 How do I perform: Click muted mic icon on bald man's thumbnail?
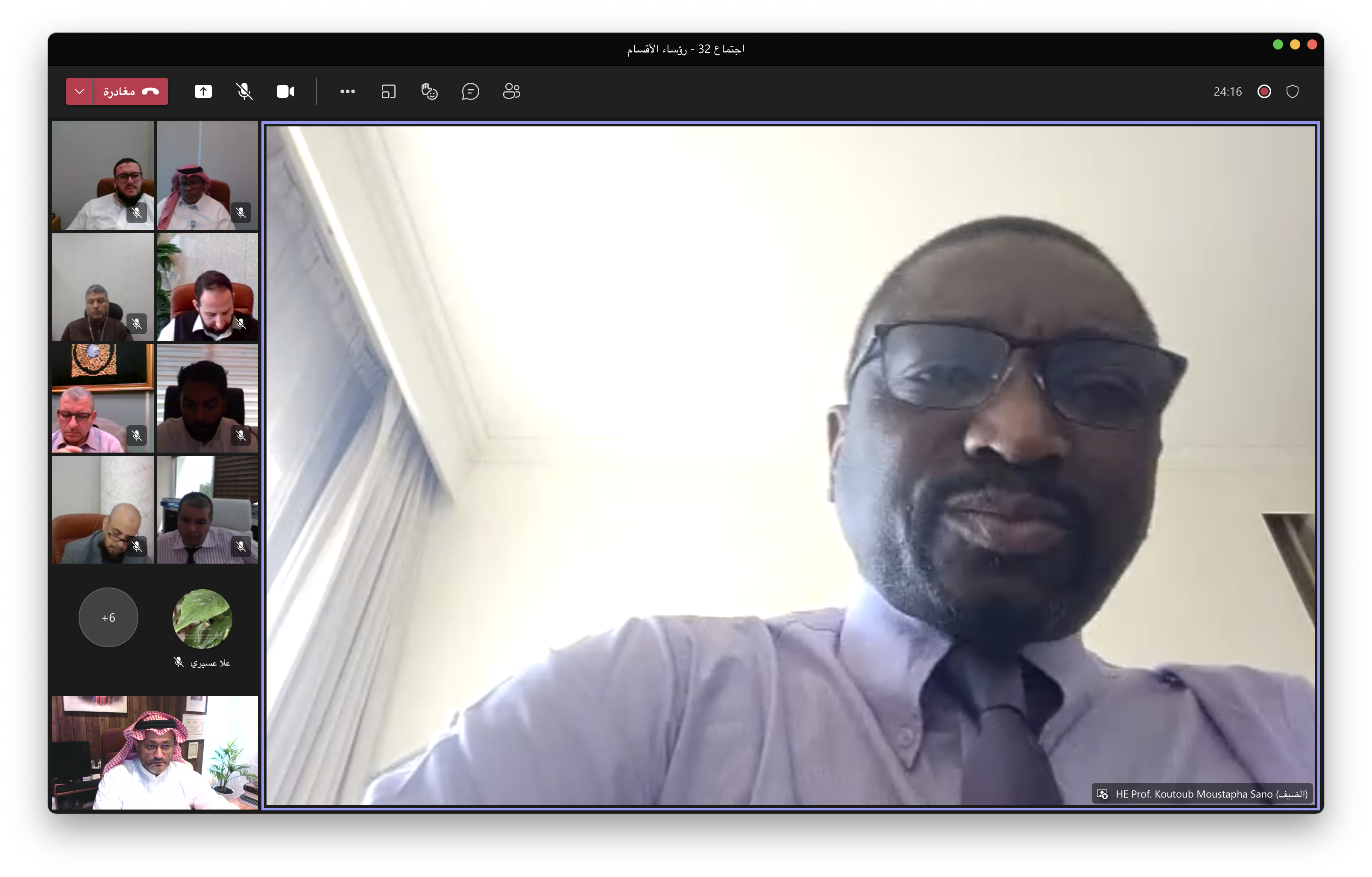click(x=137, y=547)
